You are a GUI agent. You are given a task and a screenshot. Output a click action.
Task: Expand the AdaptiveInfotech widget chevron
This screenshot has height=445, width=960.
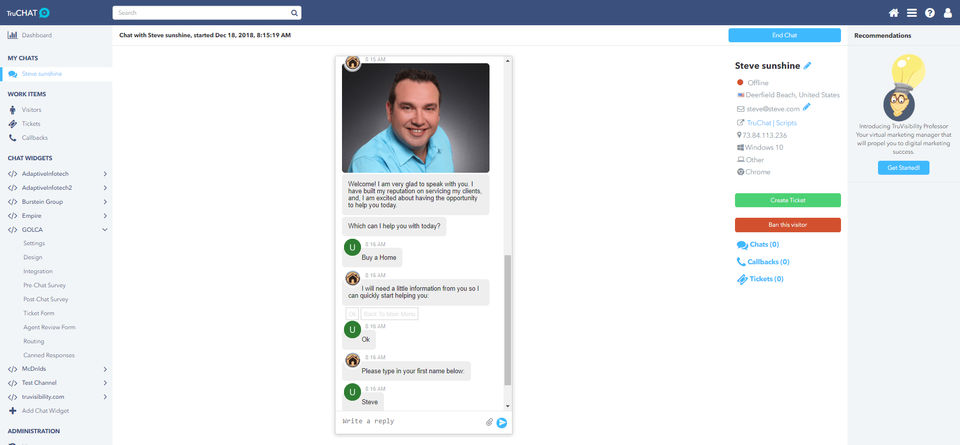(x=105, y=174)
